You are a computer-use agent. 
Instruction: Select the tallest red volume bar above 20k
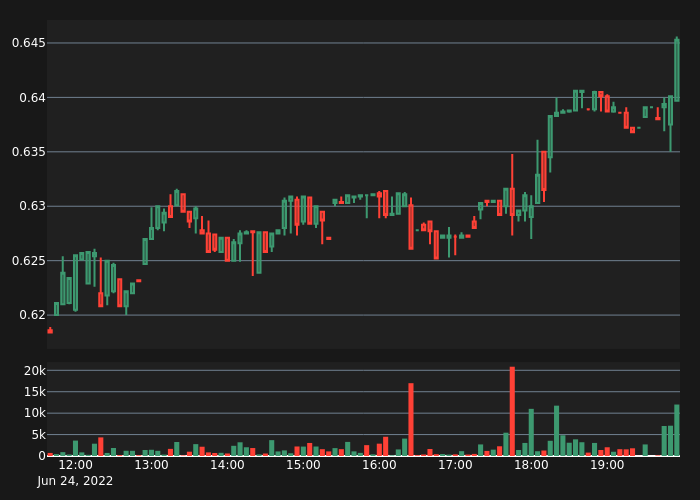coord(512,411)
